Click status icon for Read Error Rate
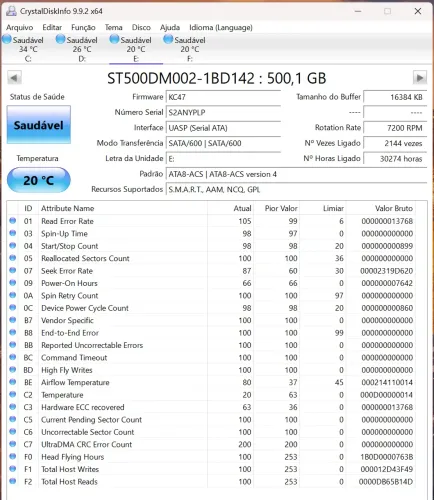 pos(13,221)
